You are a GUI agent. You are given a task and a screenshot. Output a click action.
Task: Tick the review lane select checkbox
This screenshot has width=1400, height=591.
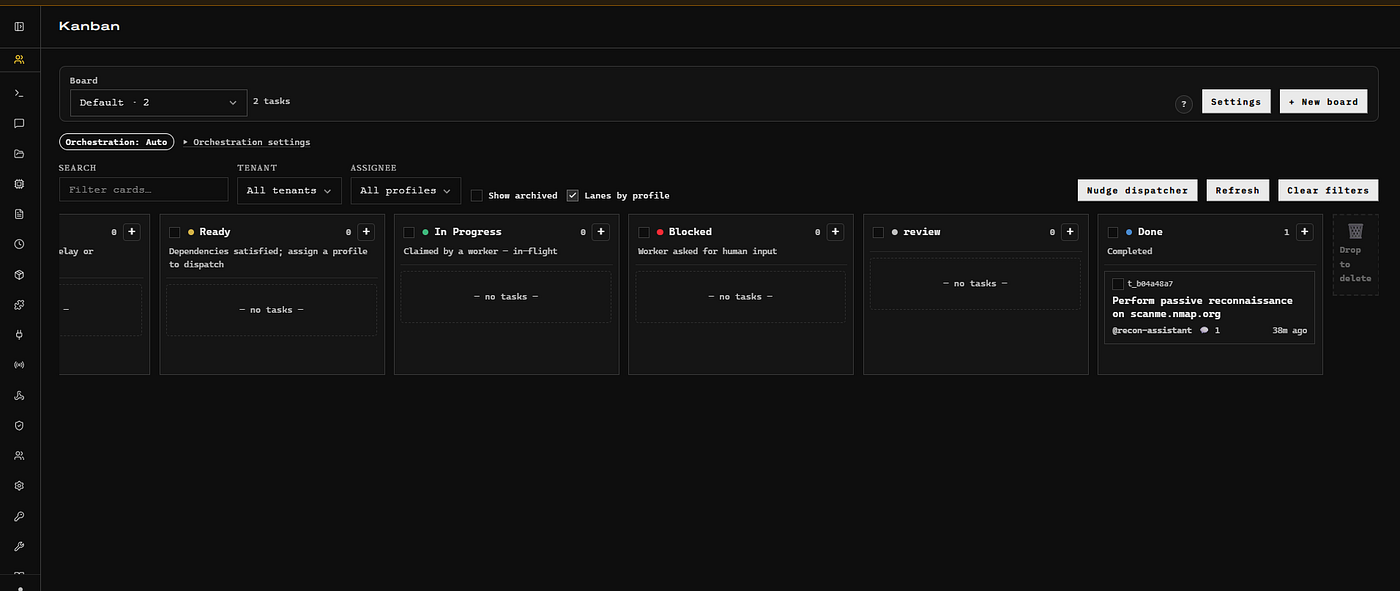coord(878,232)
